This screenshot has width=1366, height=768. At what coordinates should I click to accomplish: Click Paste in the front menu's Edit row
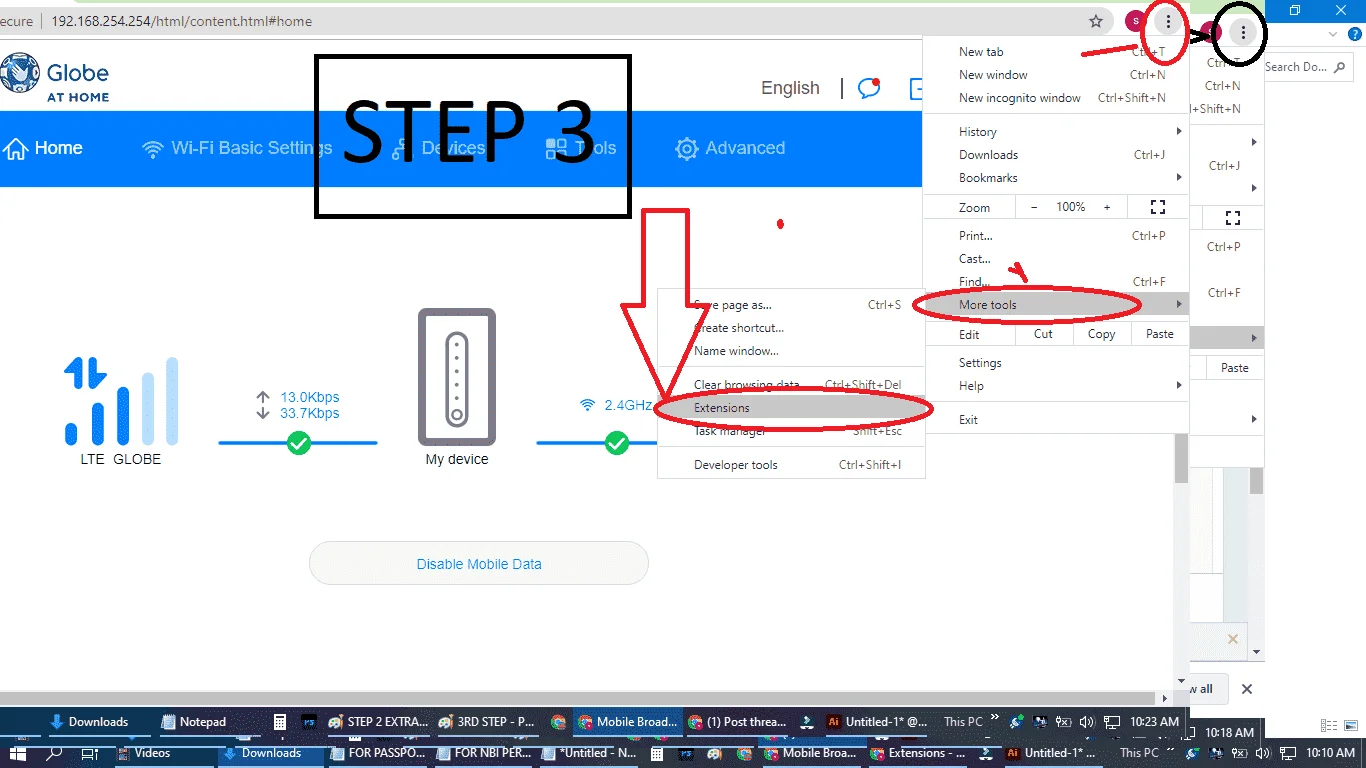click(1160, 334)
